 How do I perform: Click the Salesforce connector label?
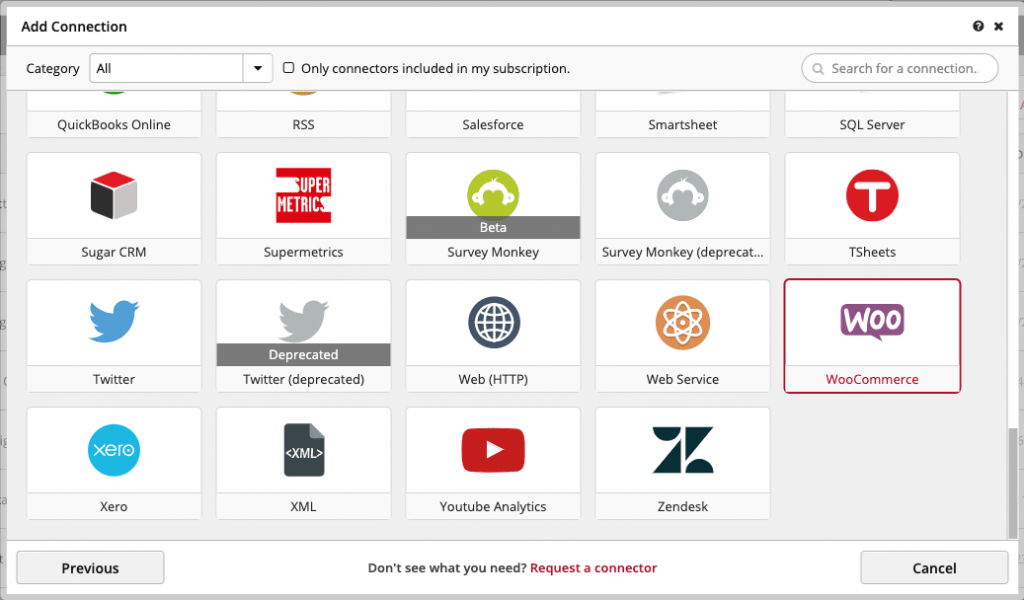[493, 125]
